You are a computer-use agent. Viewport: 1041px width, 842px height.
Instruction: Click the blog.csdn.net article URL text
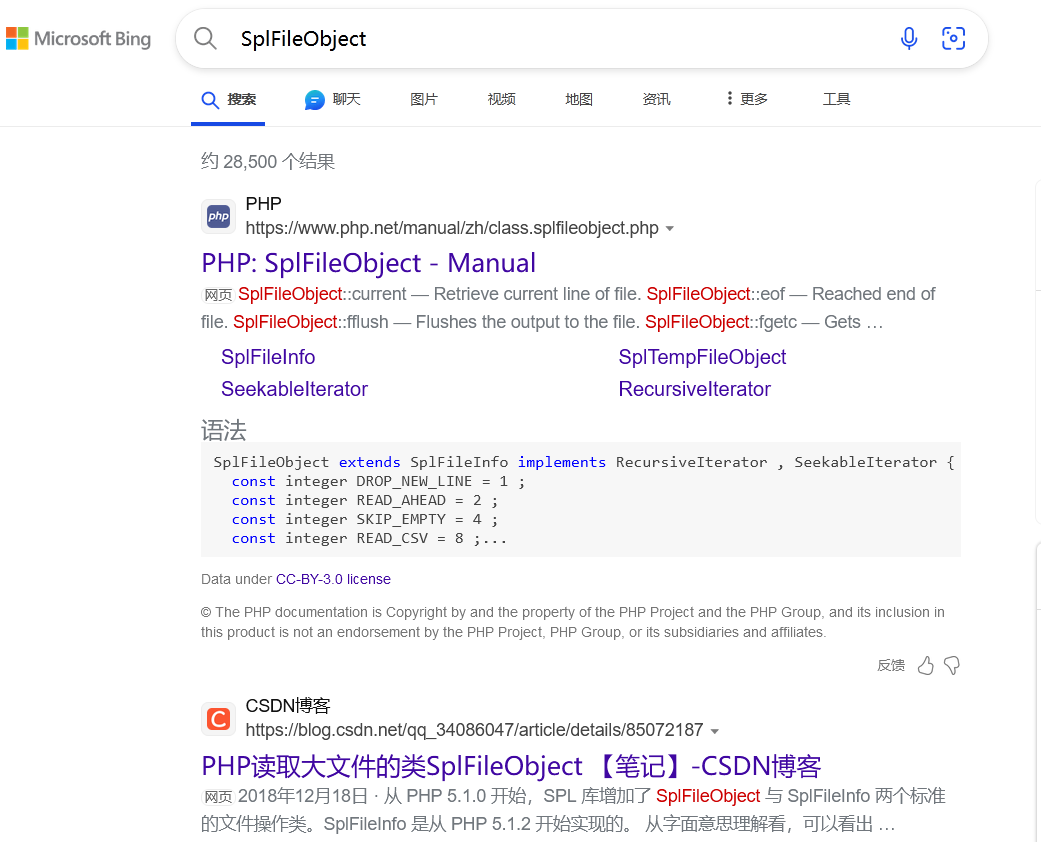pos(474,730)
